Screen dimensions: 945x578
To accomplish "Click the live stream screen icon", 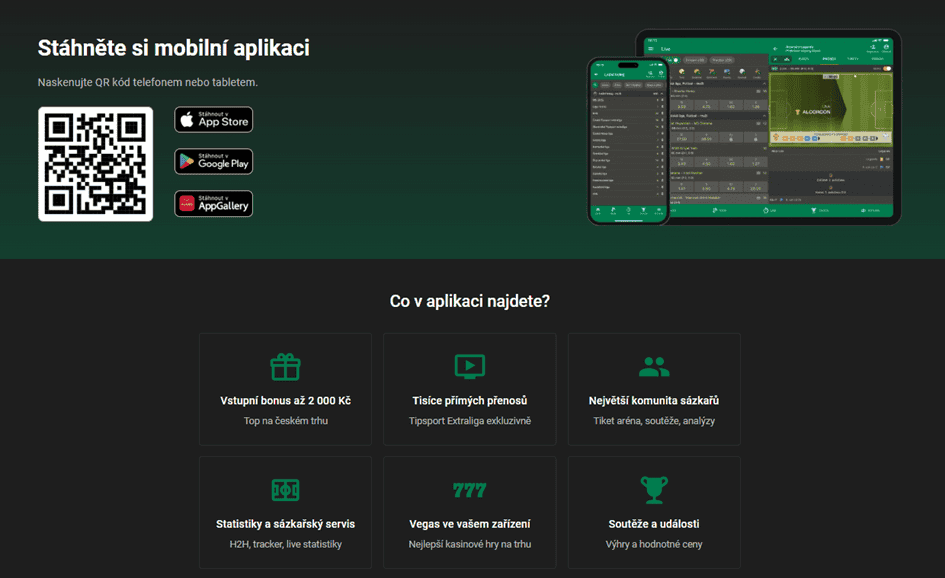I will point(469,366).
